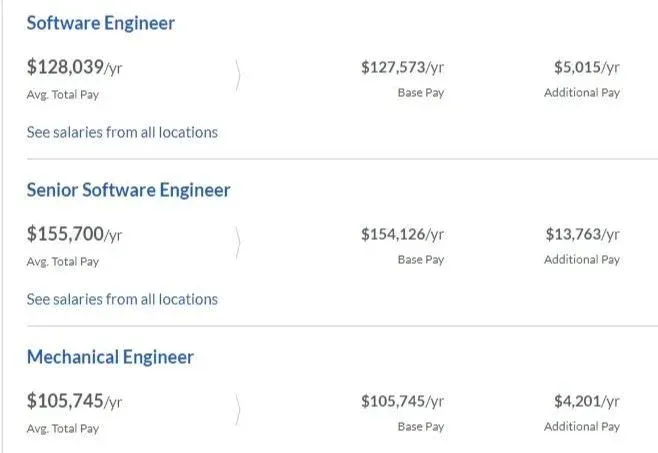Screen dimensions: 658x453
Task: Click the $127,573/yr base pay value
Action: pyautogui.click(x=402, y=68)
